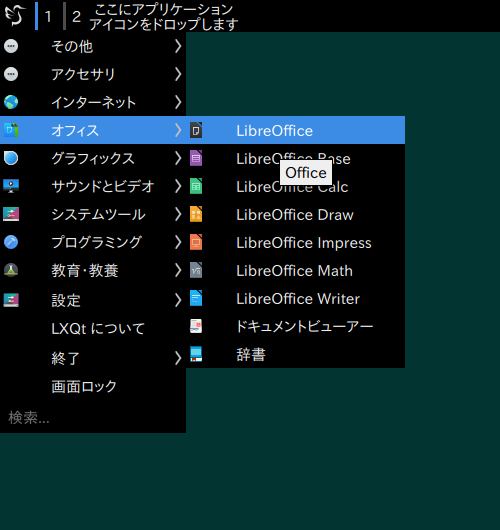The image size is (500, 530).
Task: Click the 辞書 dictionary icon
Action: [196, 354]
